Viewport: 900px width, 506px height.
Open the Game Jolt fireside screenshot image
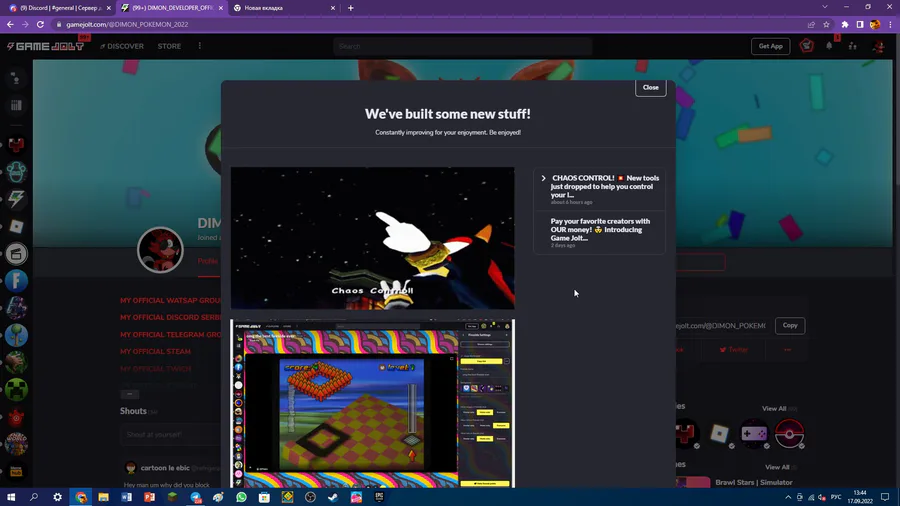point(373,404)
